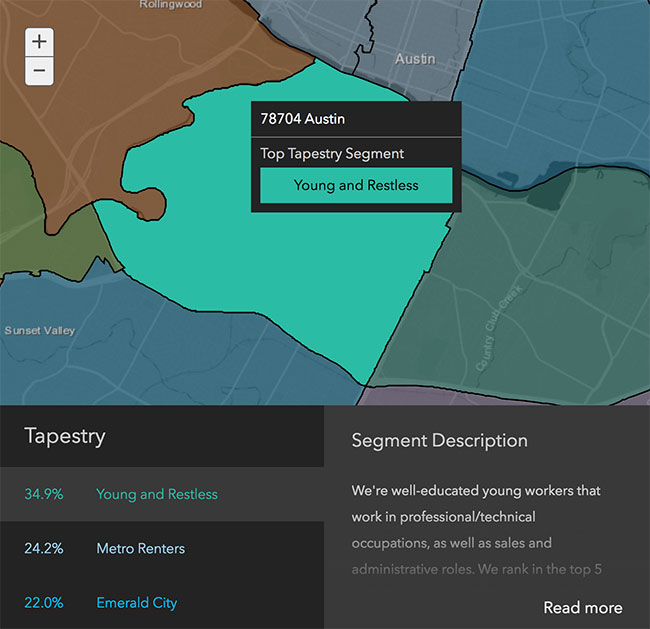The height and width of the screenshot is (629, 650).
Task: Click the Austin label on the map
Action: [x=415, y=59]
